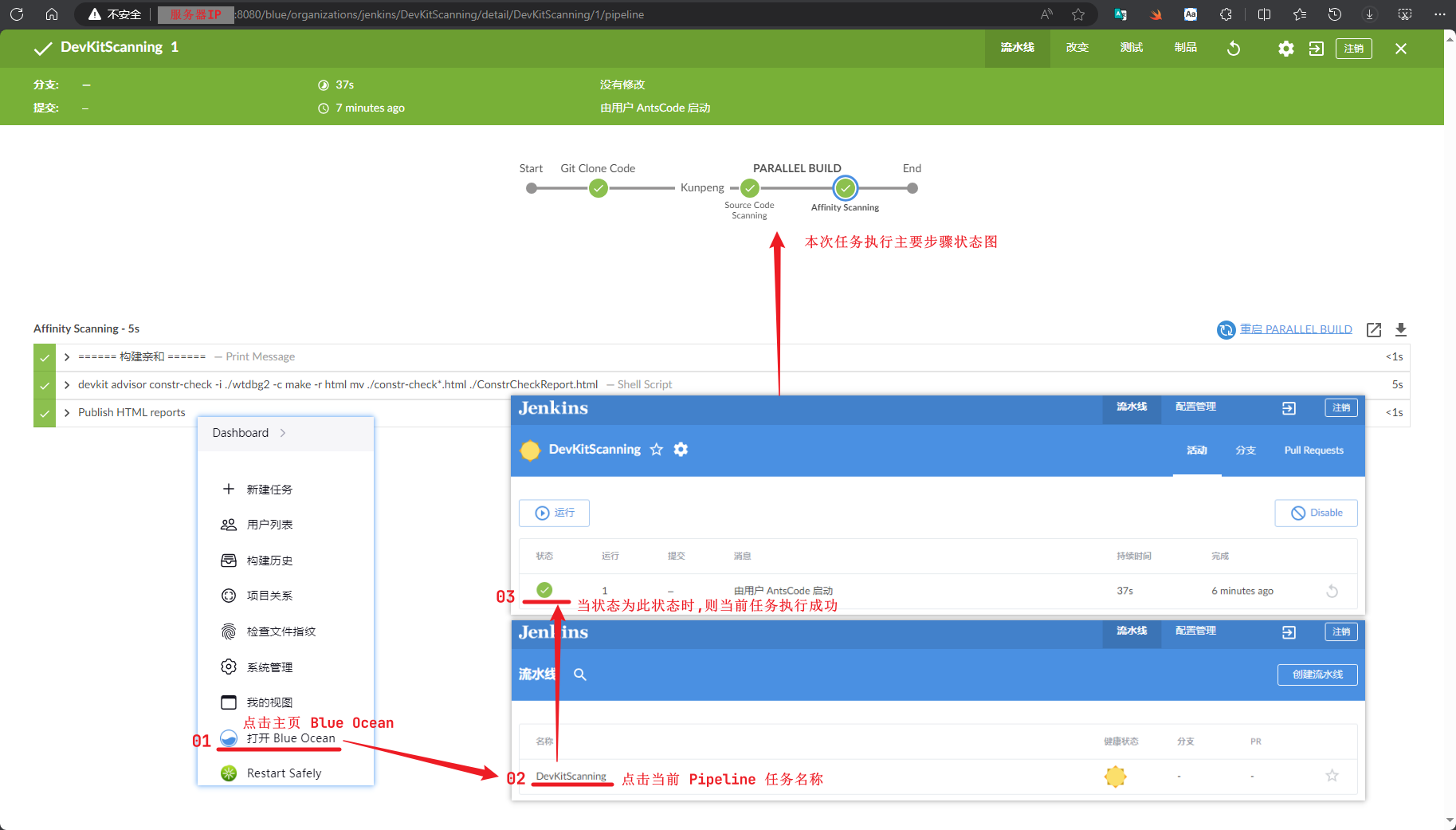Open 我的视图 in sidebar menu
Screen dimensions: 1456x830
[x=257, y=702]
